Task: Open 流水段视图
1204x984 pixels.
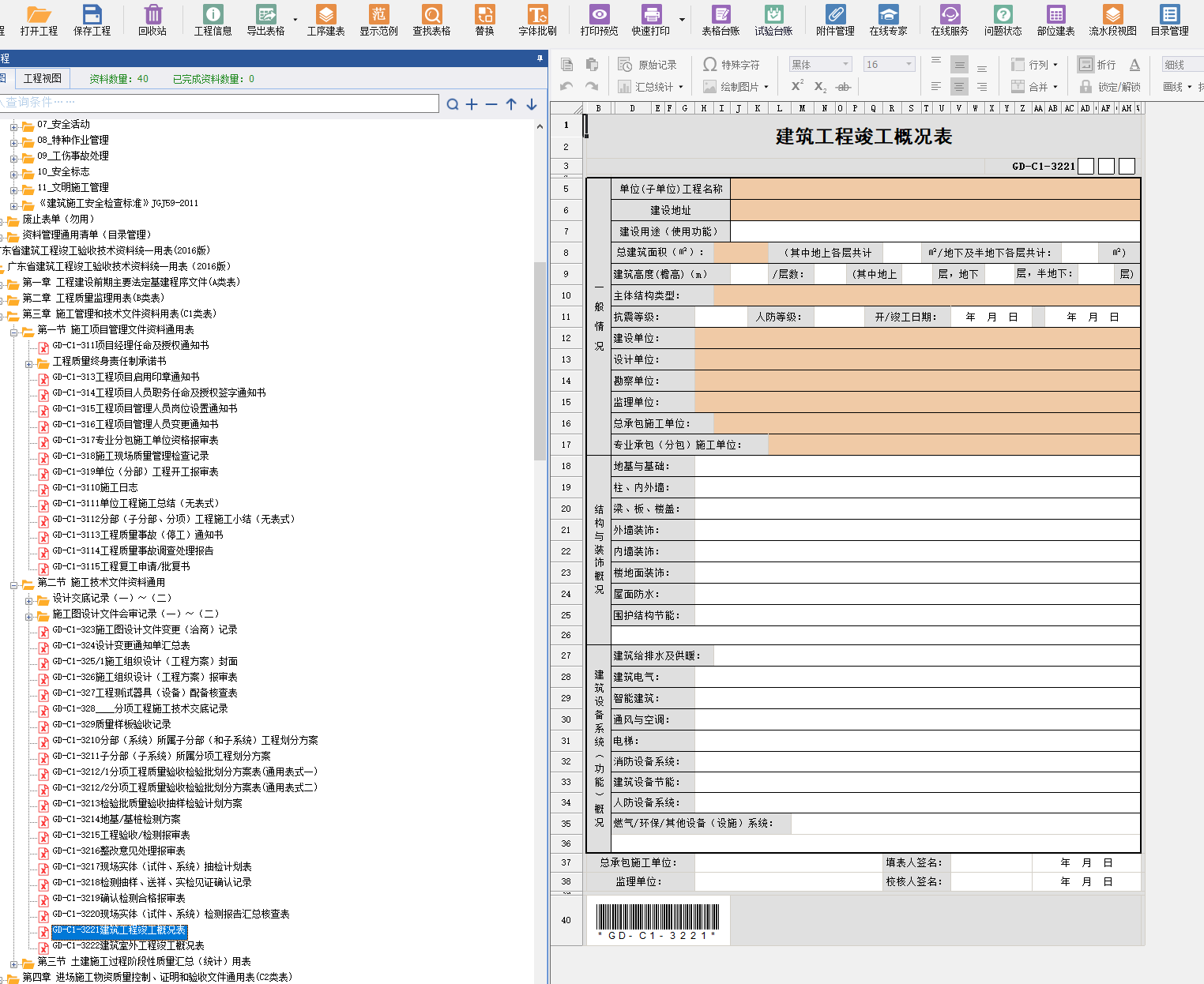Action: tap(1112, 20)
